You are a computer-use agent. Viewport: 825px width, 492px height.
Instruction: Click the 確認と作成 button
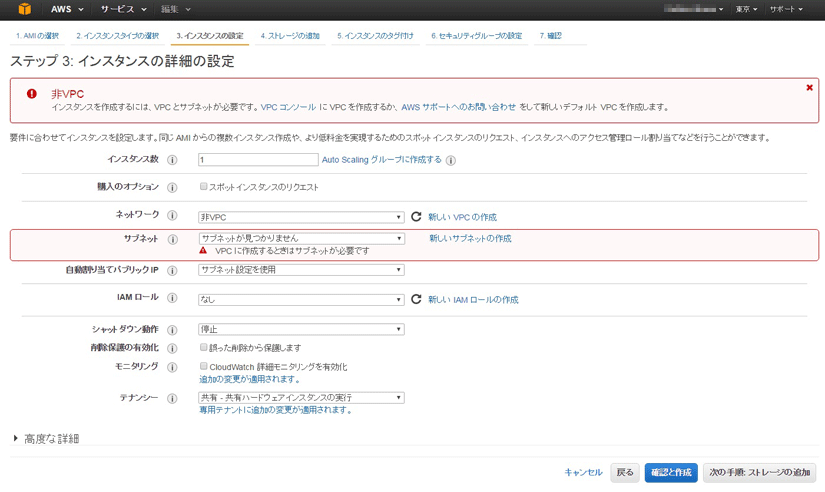pos(669,472)
